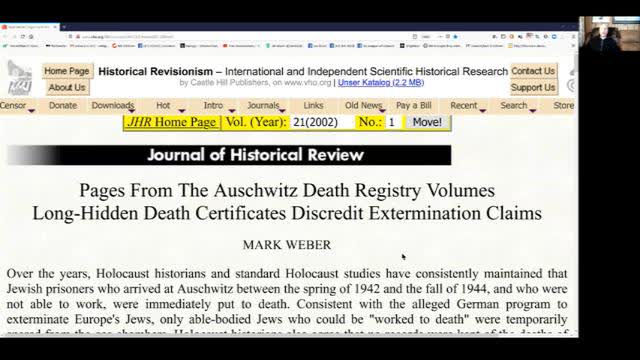Click the Vol. (Year) field showing 21(2002)
The image size is (640, 360).
click(321, 122)
